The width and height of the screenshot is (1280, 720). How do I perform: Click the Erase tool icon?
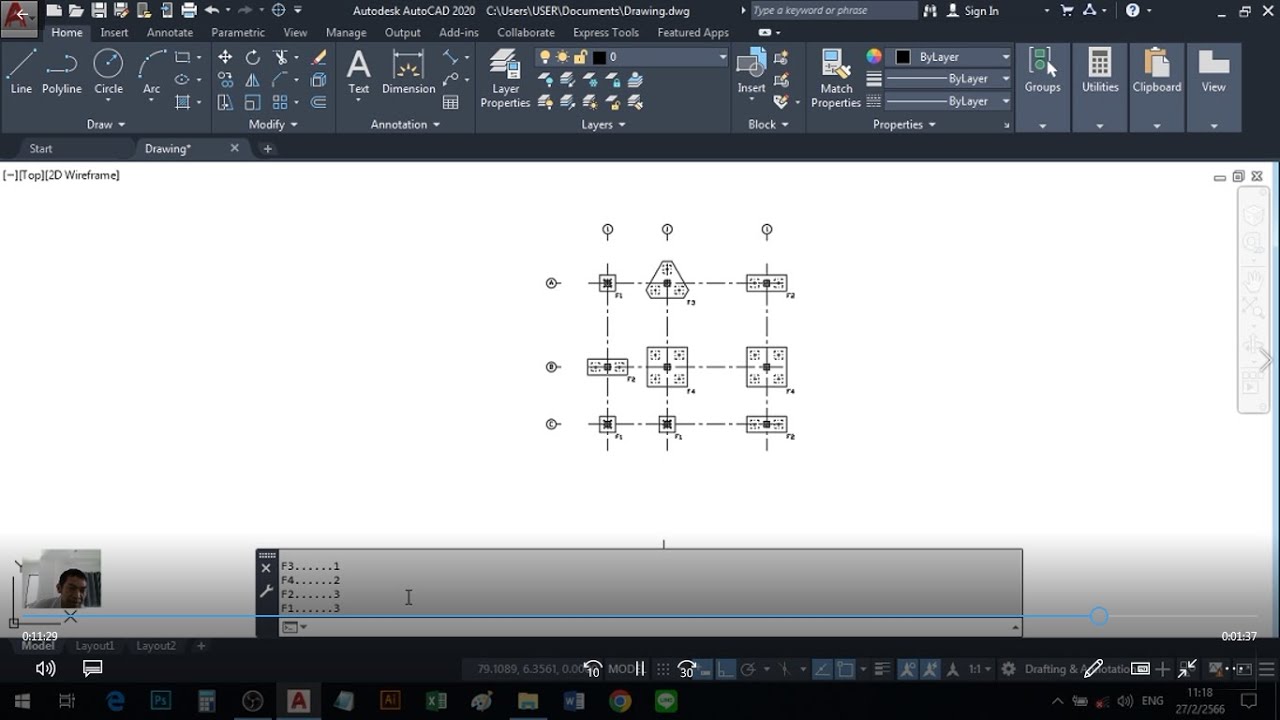click(319, 57)
